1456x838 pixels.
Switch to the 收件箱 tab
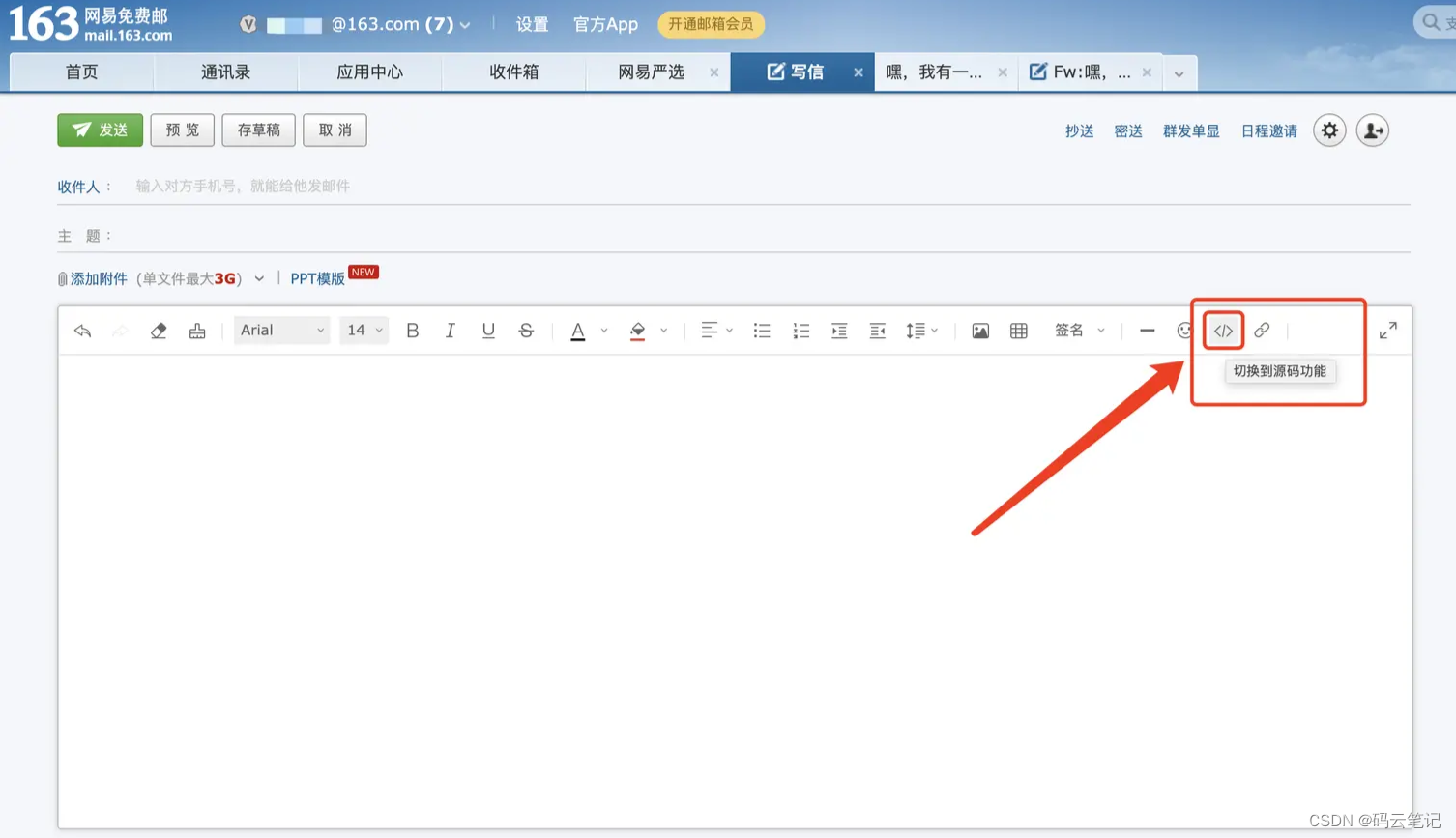pyautogui.click(x=513, y=72)
